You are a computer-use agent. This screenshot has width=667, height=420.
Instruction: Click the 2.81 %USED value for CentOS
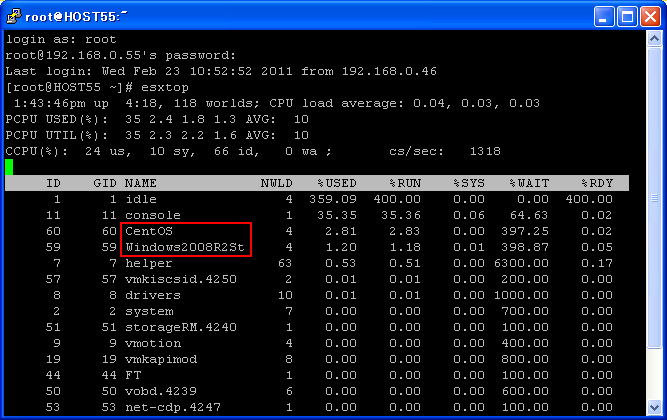pyautogui.click(x=341, y=231)
